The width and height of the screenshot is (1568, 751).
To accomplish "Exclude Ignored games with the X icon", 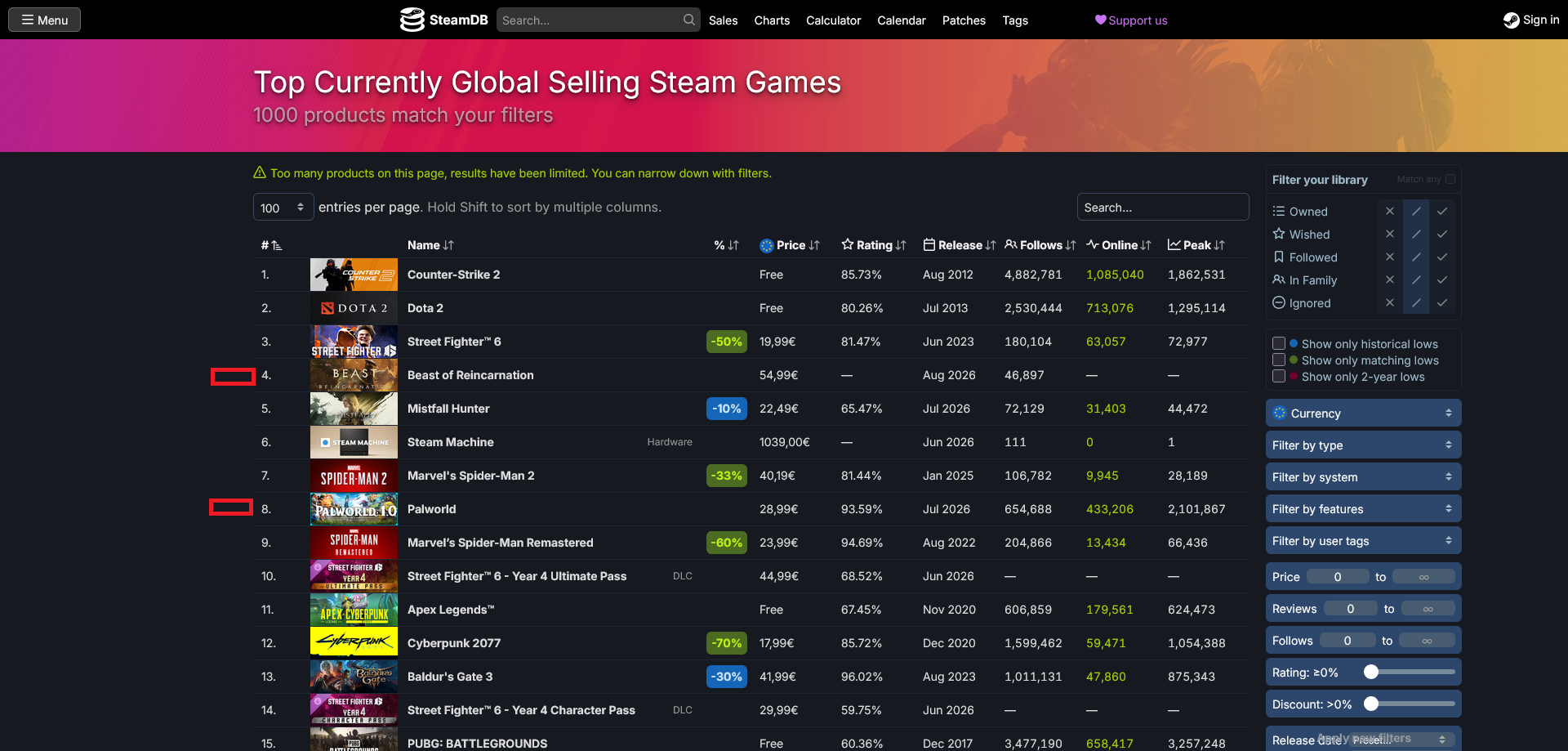I will (x=1390, y=302).
